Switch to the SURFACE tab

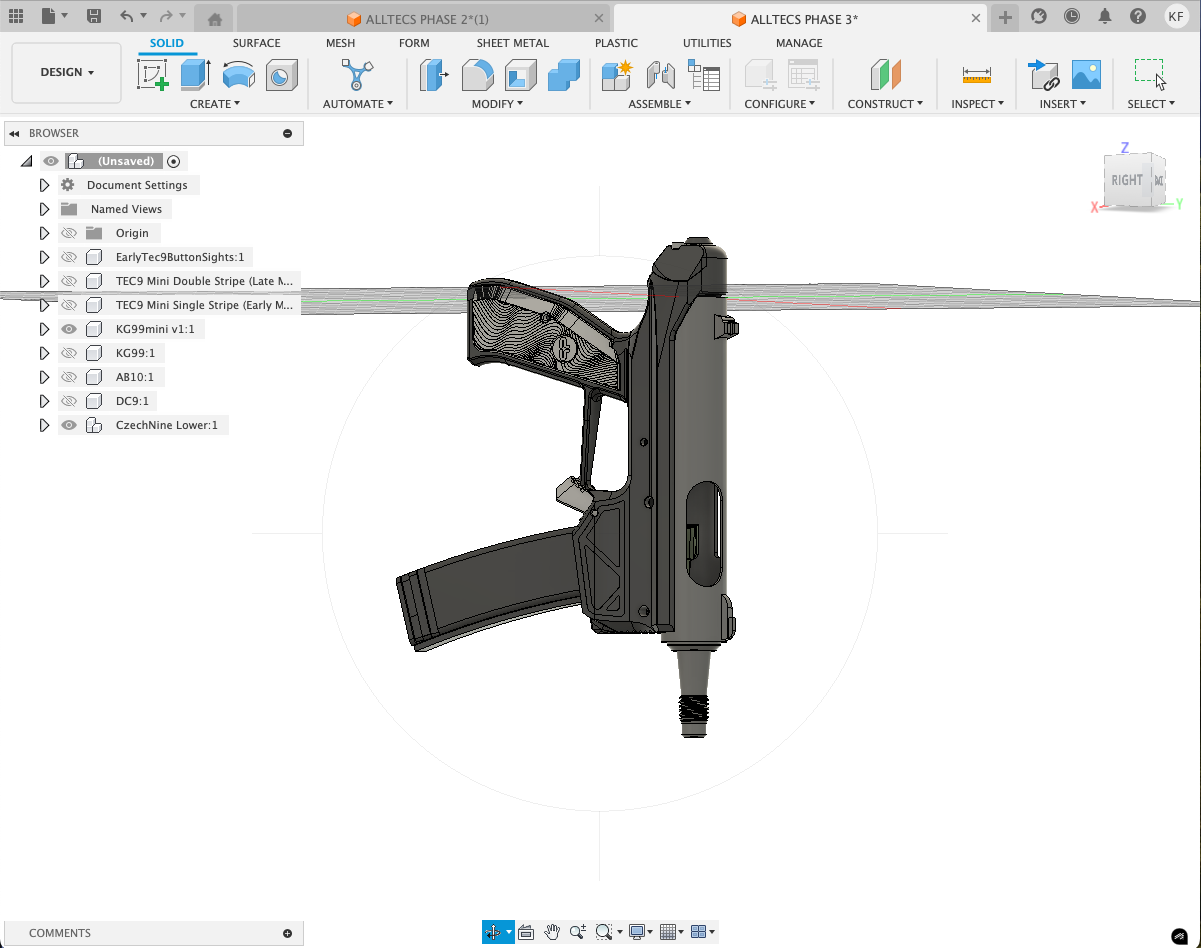click(256, 43)
